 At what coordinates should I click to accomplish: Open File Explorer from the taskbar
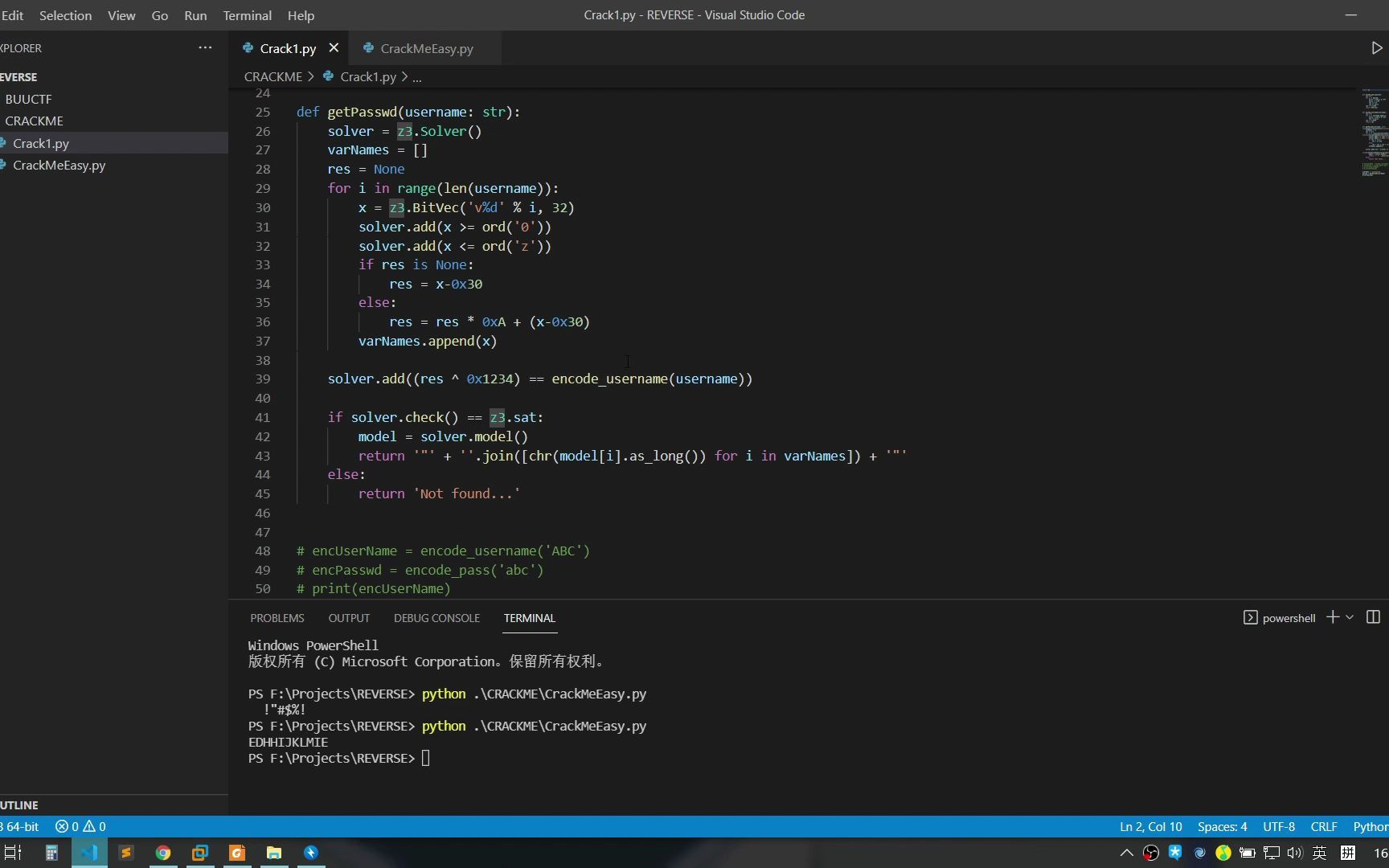click(x=274, y=853)
